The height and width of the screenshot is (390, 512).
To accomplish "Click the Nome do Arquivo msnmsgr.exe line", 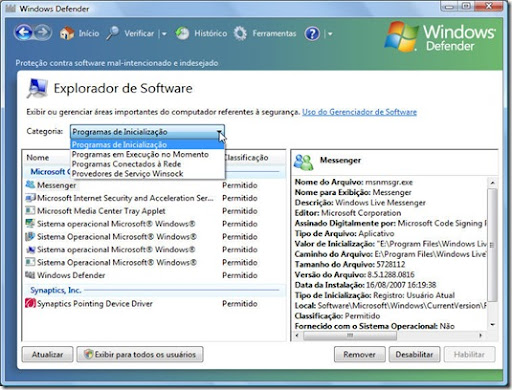I will [354, 182].
